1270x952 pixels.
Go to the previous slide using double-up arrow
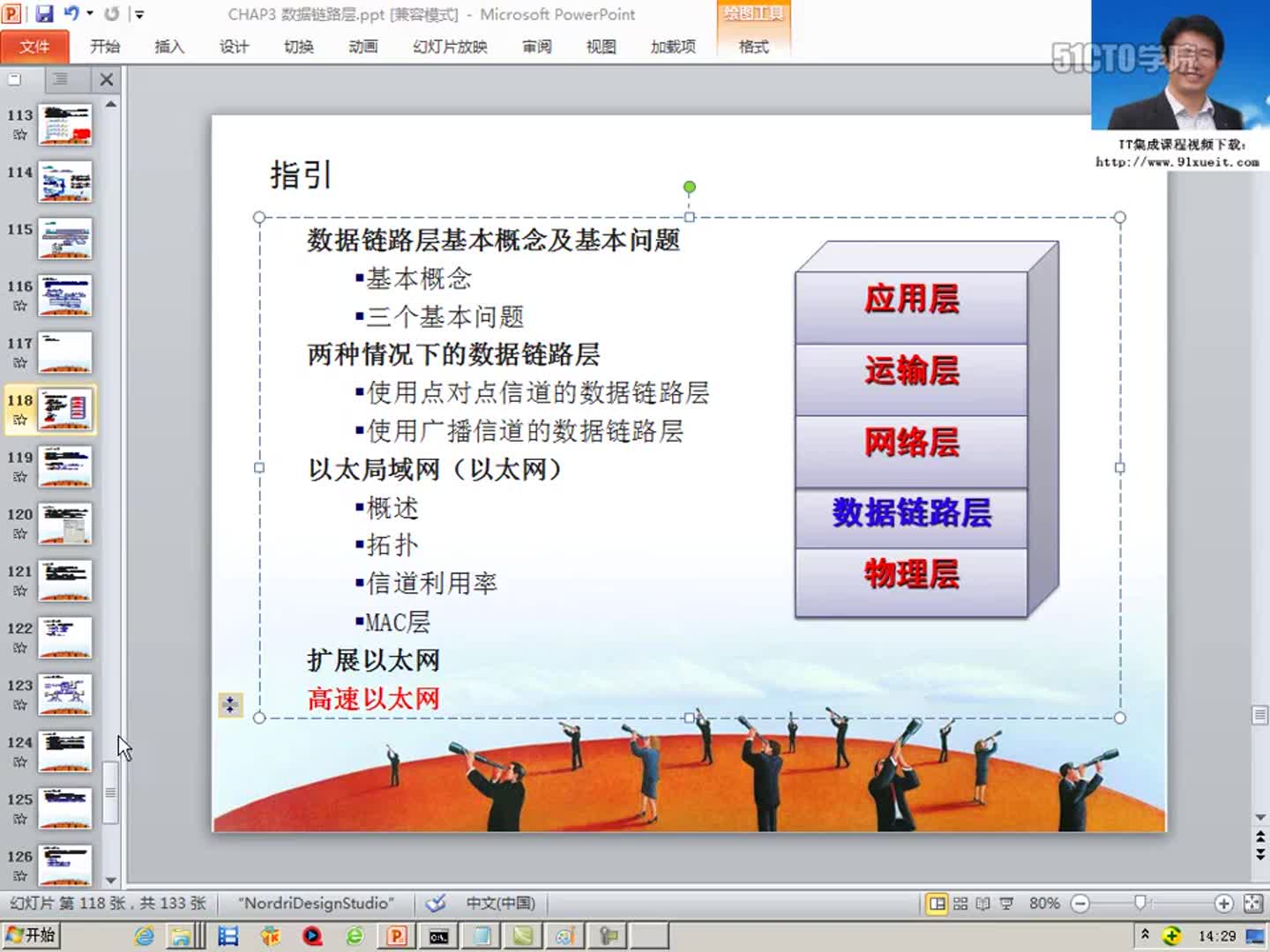[x=1260, y=836]
